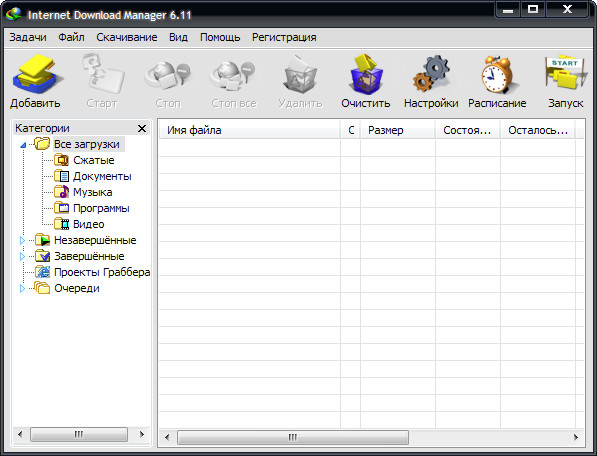Select Все загрузки in the categories tree

tap(87, 144)
